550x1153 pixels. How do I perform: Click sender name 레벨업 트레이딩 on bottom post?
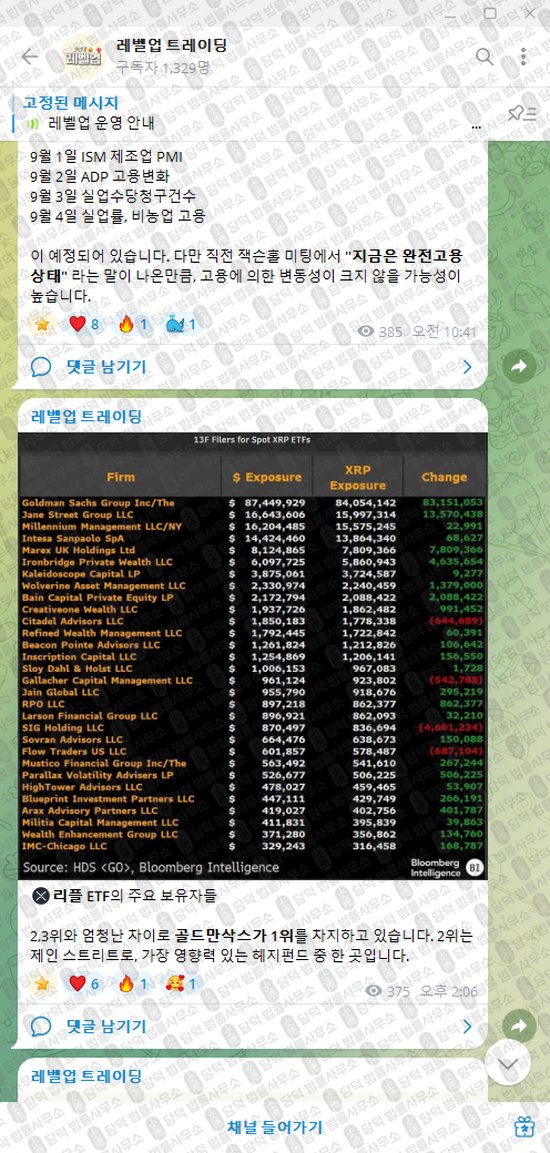tap(87, 1077)
